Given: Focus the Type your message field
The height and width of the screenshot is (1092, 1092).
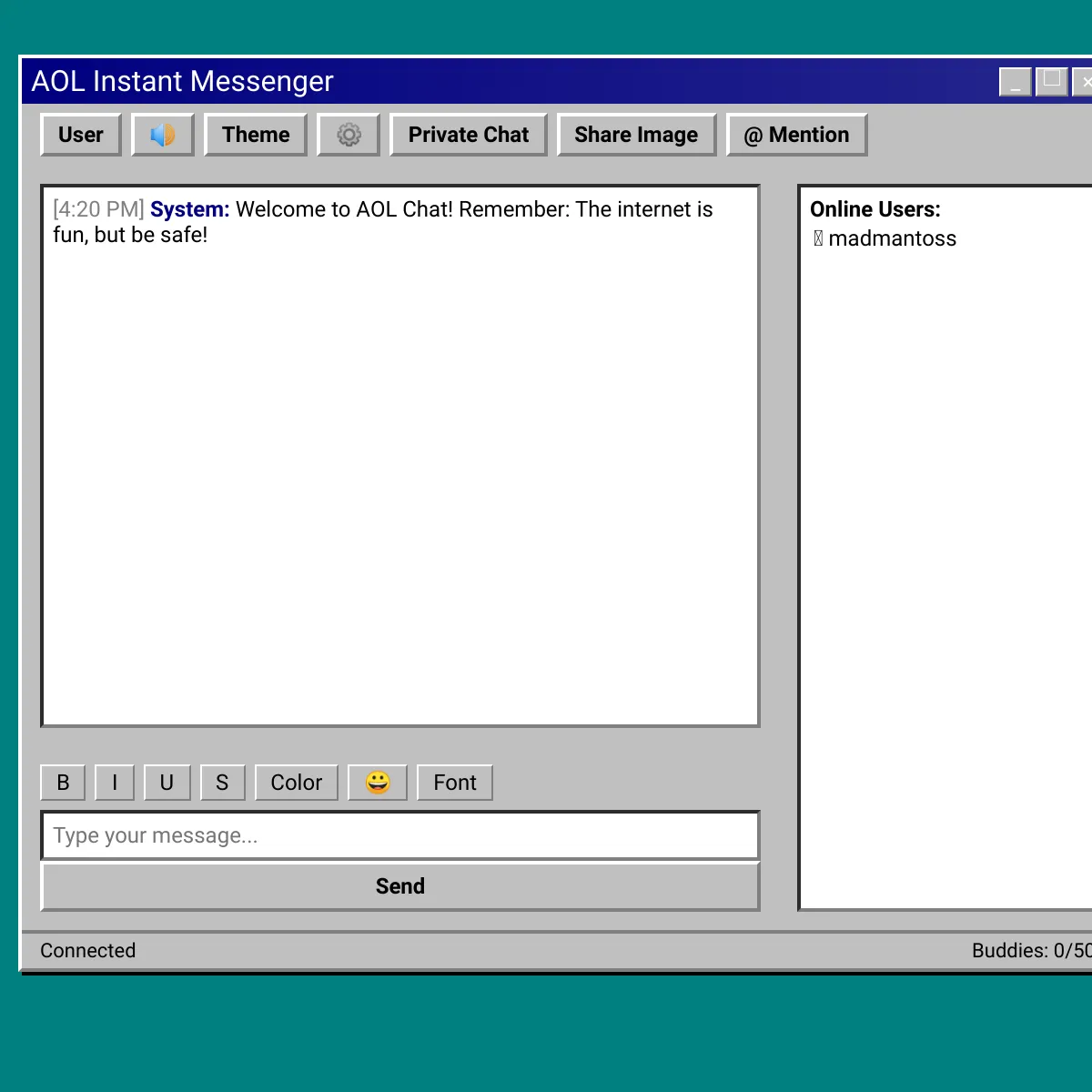Looking at the screenshot, I should pyautogui.click(x=400, y=835).
